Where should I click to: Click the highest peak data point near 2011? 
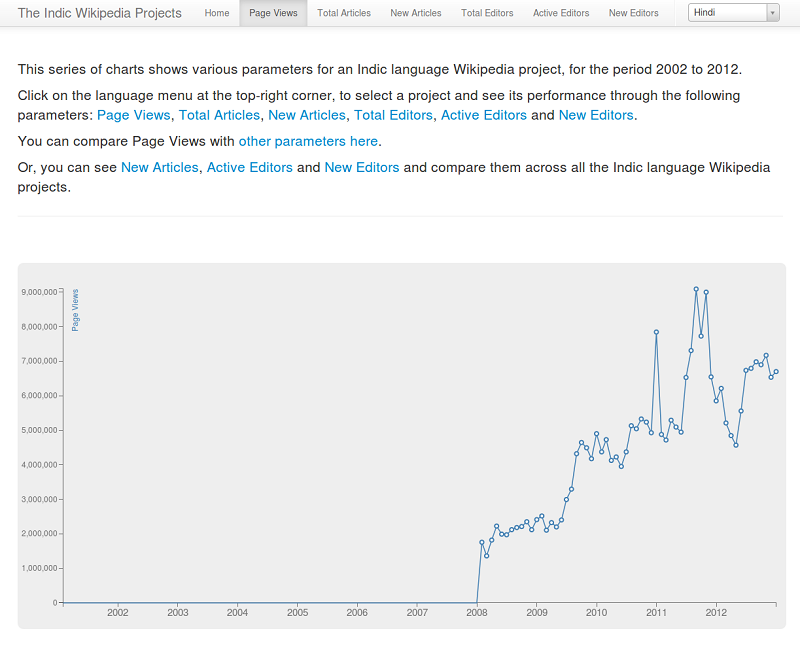click(x=695, y=288)
